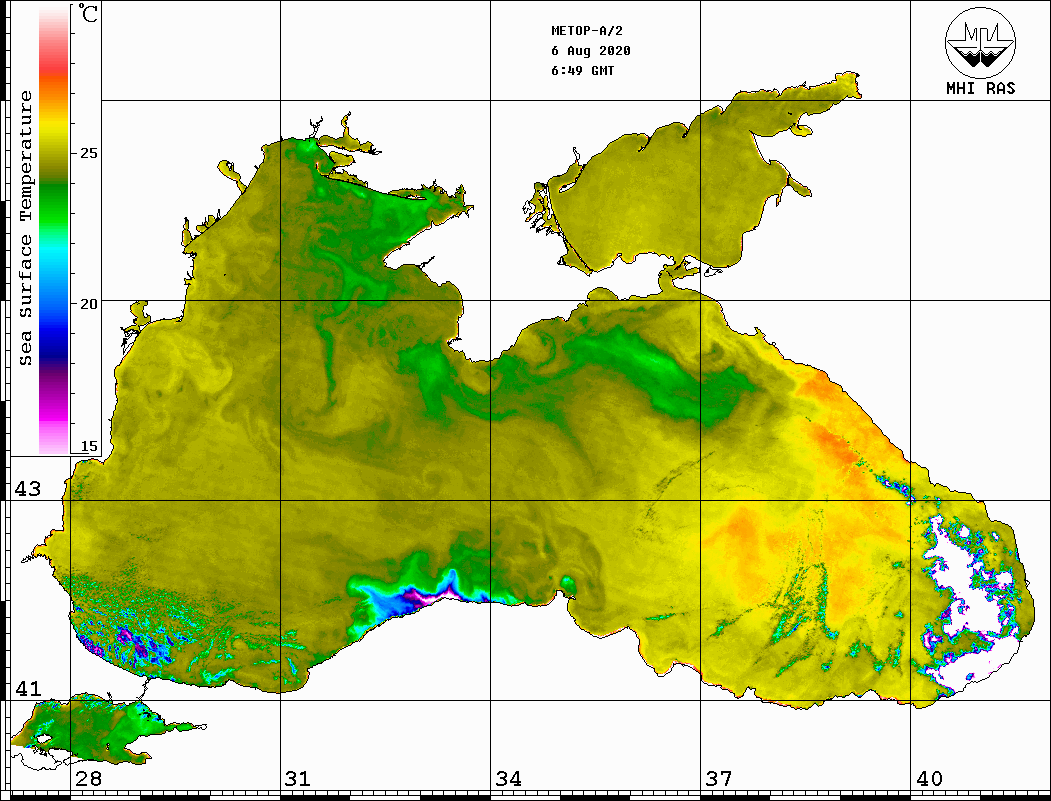Click the 25 degree legend tick label
1051x801 pixels.
click(x=88, y=153)
